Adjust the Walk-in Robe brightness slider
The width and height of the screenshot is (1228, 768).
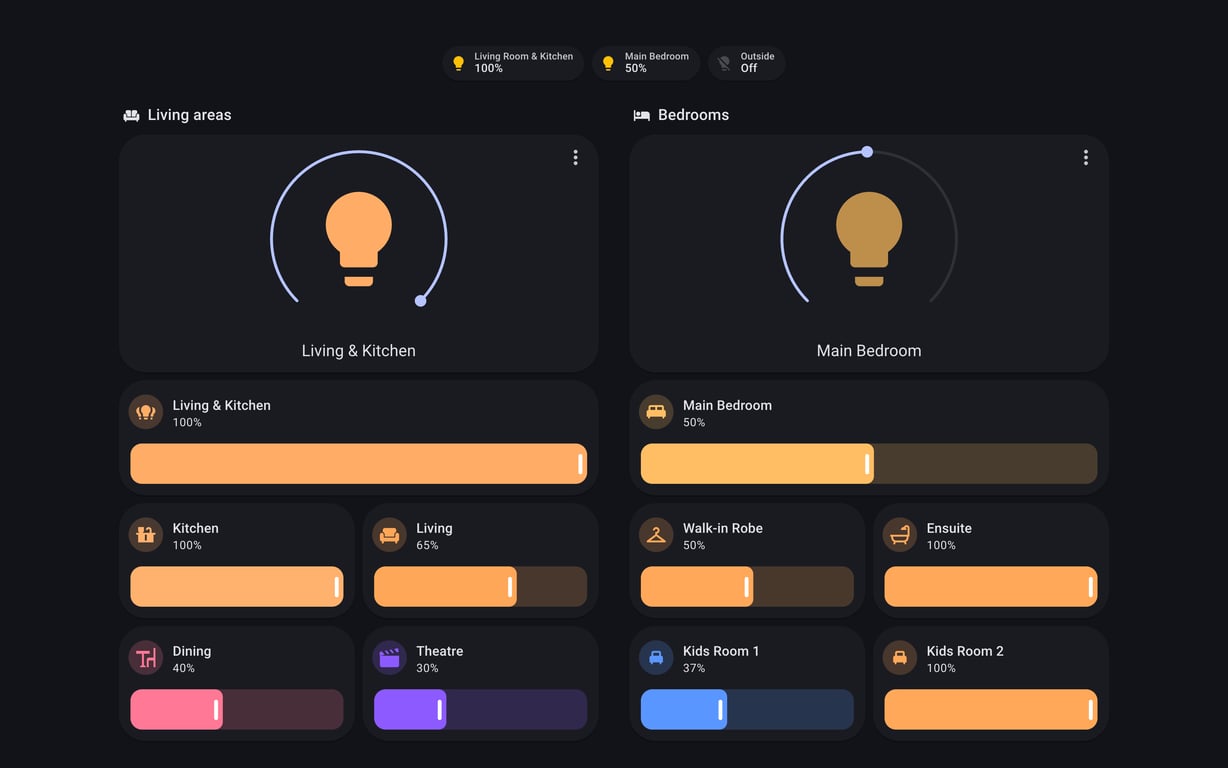(x=747, y=587)
